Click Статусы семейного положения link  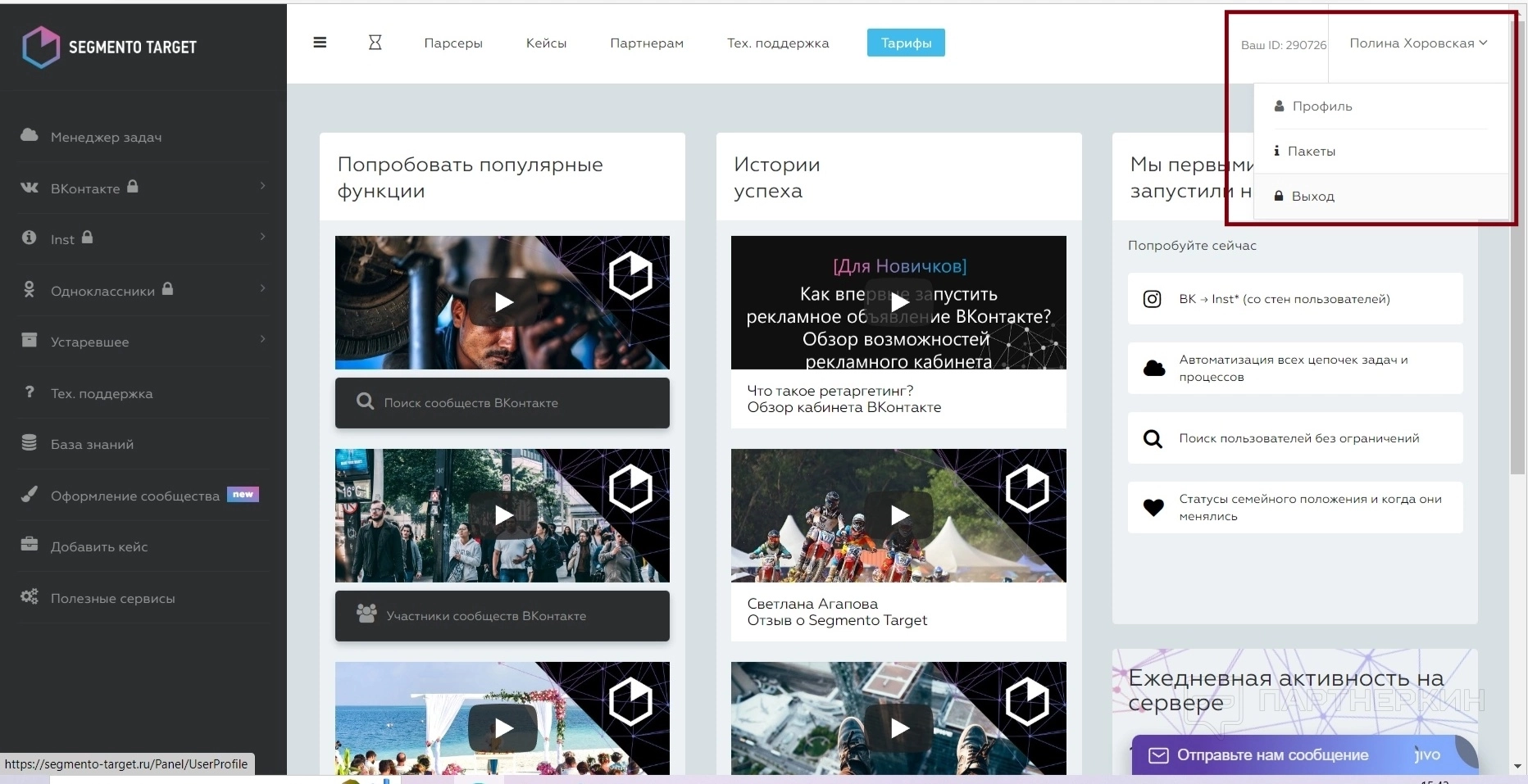pyautogui.click(x=1295, y=508)
